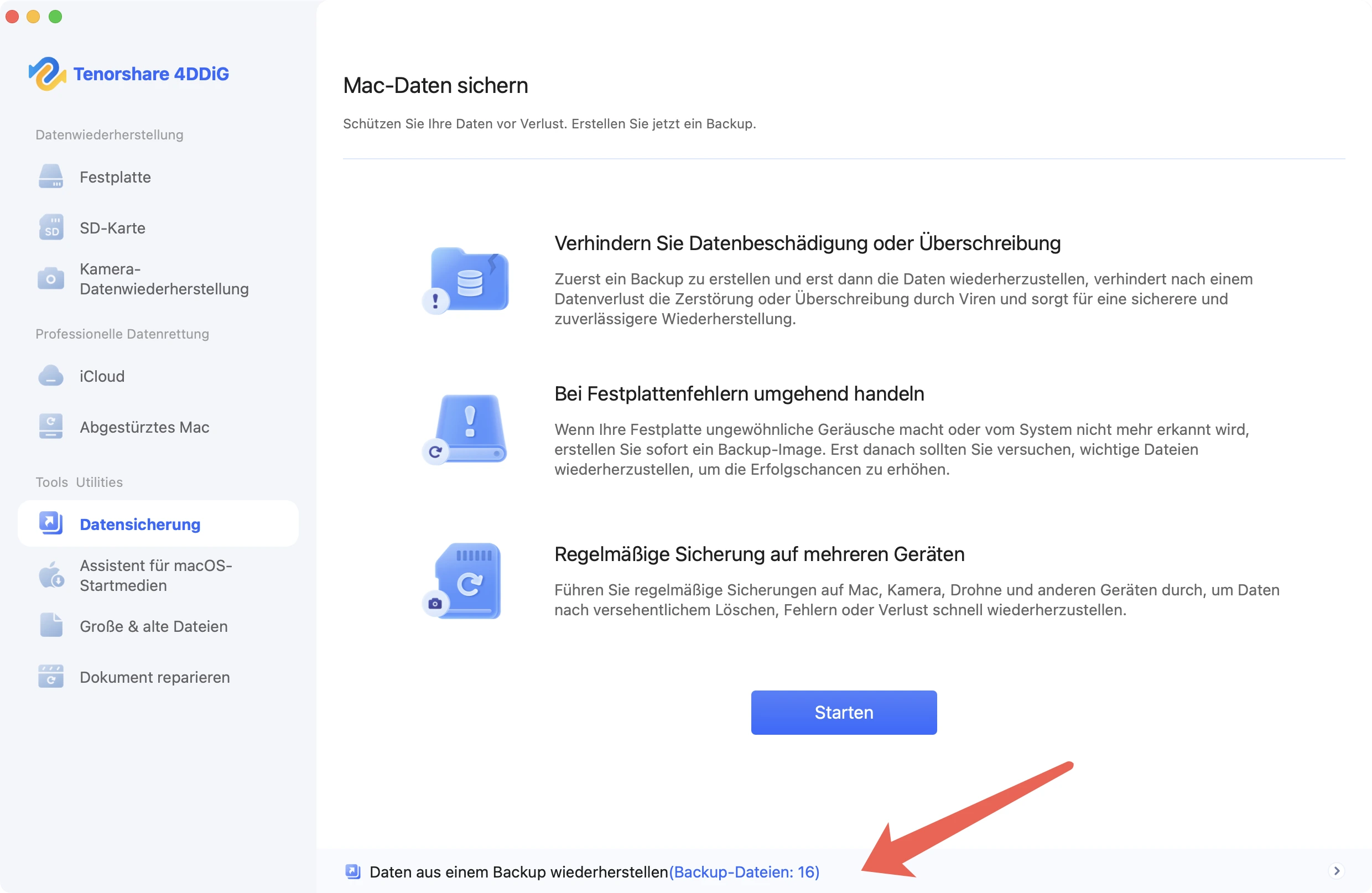The width and height of the screenshot is (1372, 893).
Task: Click the iCloud cloud icon
Action: [51, 375]
